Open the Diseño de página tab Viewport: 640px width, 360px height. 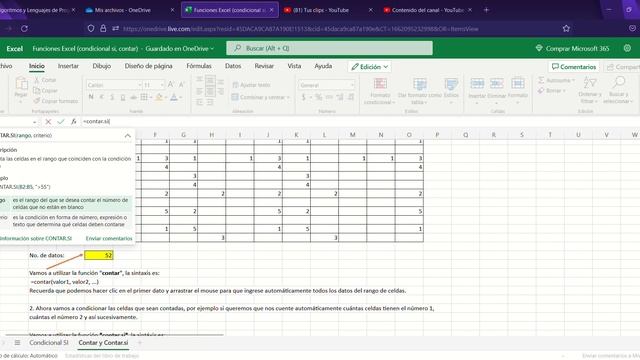(149, 66)
